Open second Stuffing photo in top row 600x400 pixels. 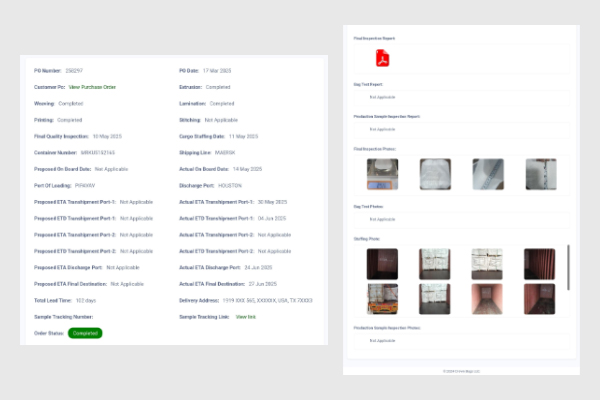pos(435,264)
